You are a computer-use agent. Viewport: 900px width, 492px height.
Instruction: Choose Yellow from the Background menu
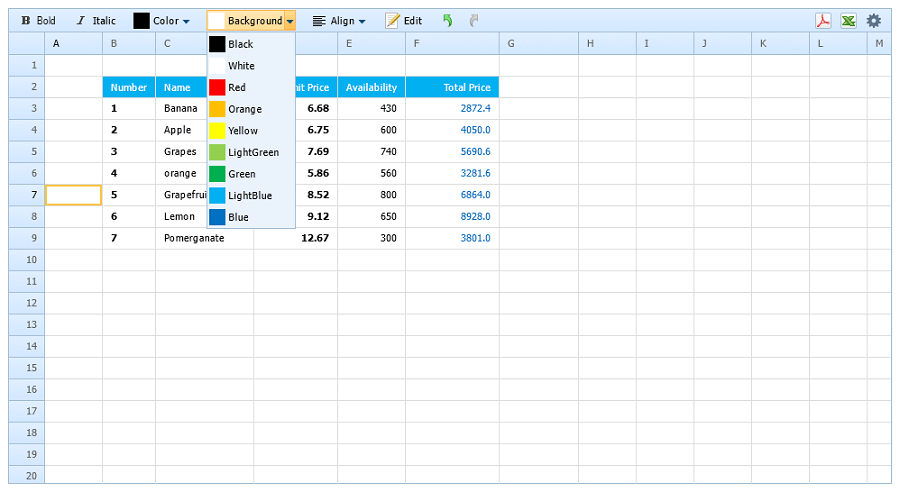click(x=251, y=131)
